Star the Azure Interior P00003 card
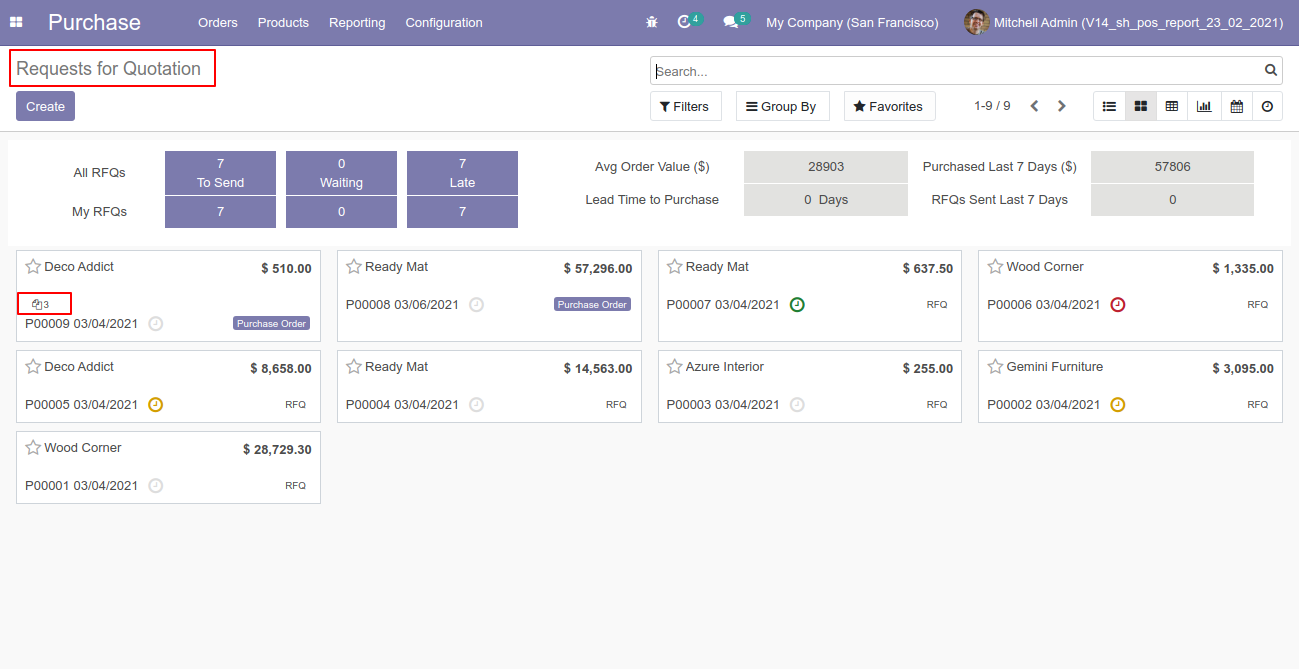Image resolution: width=1299 pixels, height=669 pixels. (675, 367)
